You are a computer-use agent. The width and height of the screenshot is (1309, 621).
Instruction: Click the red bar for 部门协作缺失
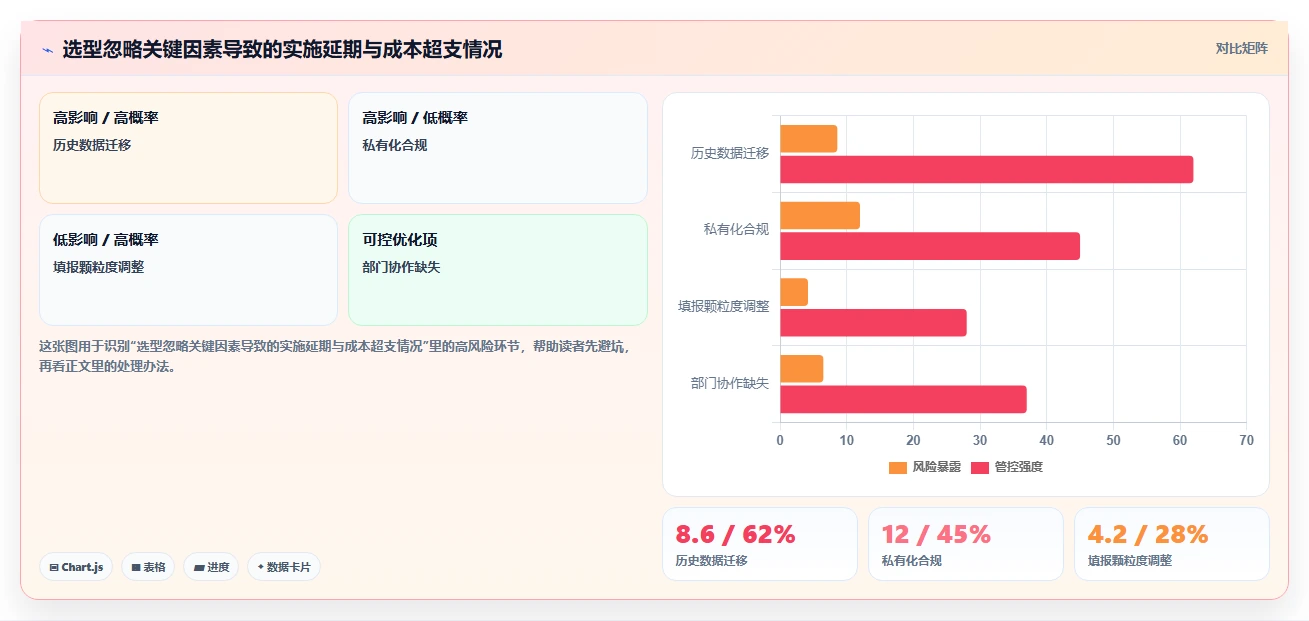[x=903, y=399]
